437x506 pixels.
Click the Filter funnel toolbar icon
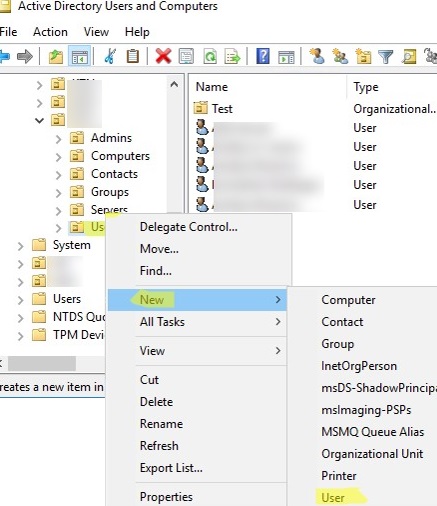pyautogui.click(x=386, y=56)
